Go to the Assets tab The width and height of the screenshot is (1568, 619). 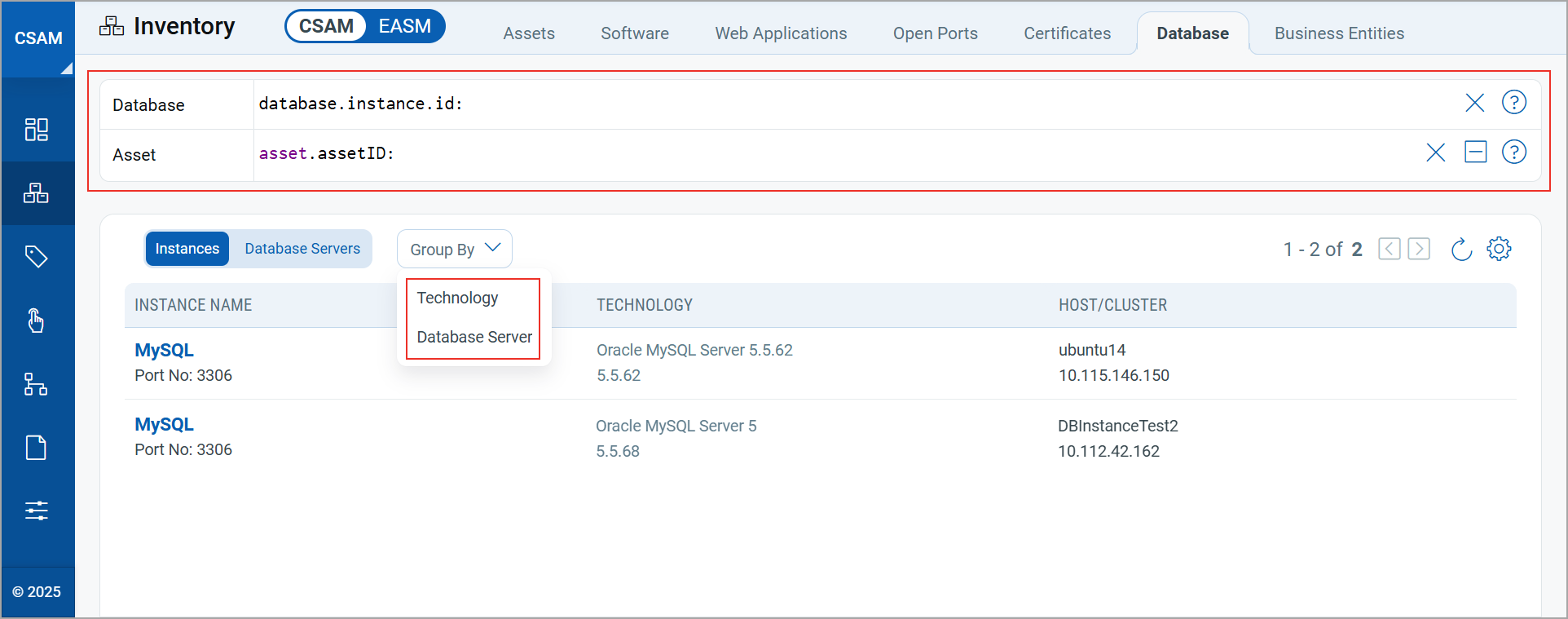coord(529,33)
